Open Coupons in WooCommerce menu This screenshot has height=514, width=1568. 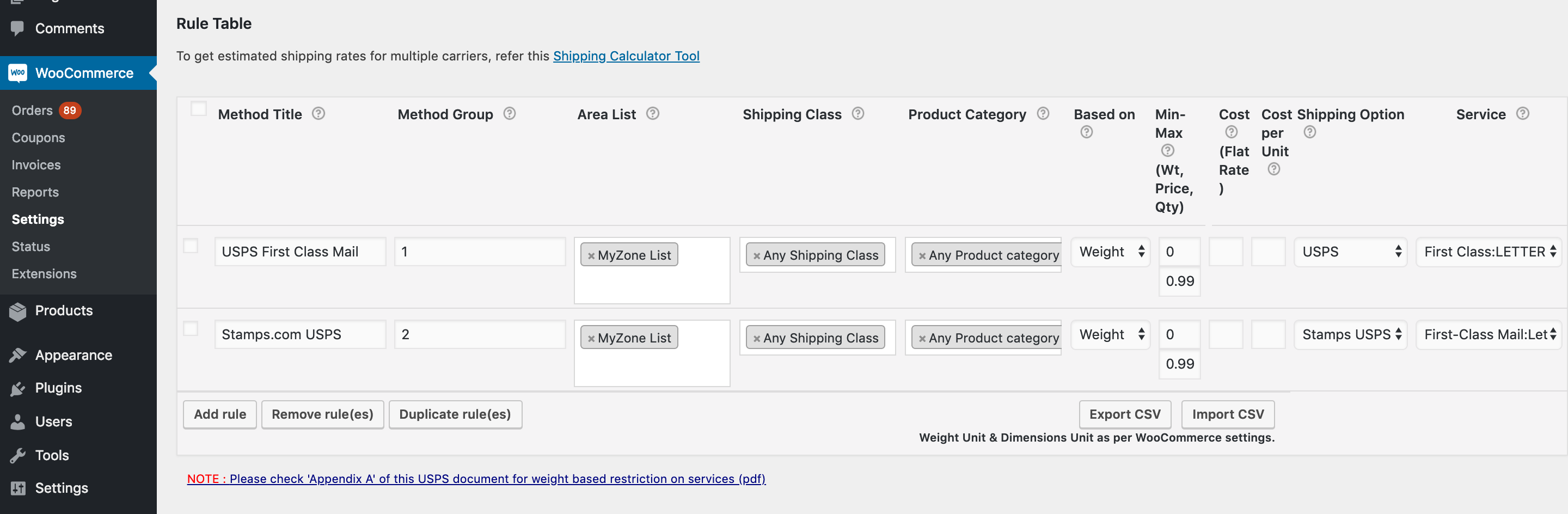click(38, 138)
